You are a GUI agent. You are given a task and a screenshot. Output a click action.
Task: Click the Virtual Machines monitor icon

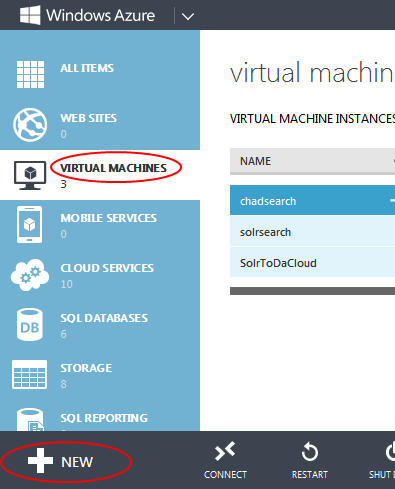(x=30, y=175)
